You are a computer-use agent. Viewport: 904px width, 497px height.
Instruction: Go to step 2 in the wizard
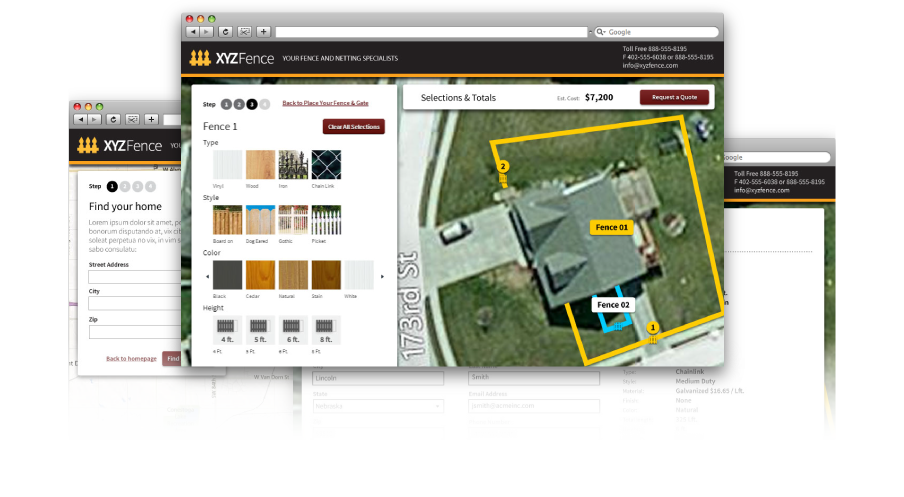coord(240,104)
